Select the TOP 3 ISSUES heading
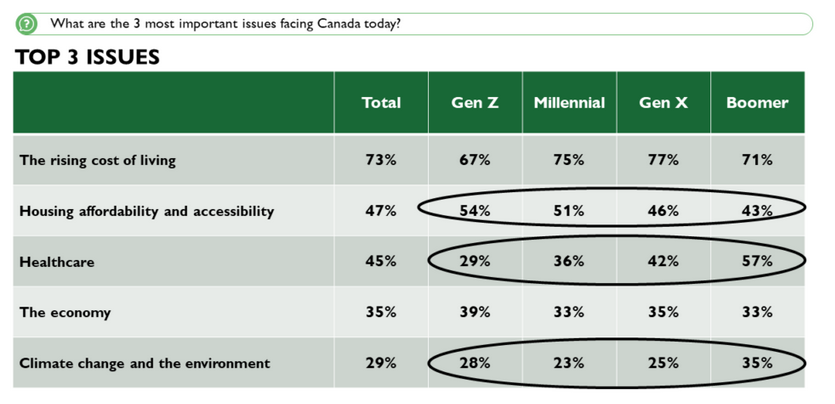835x404 pixels. 88,57
